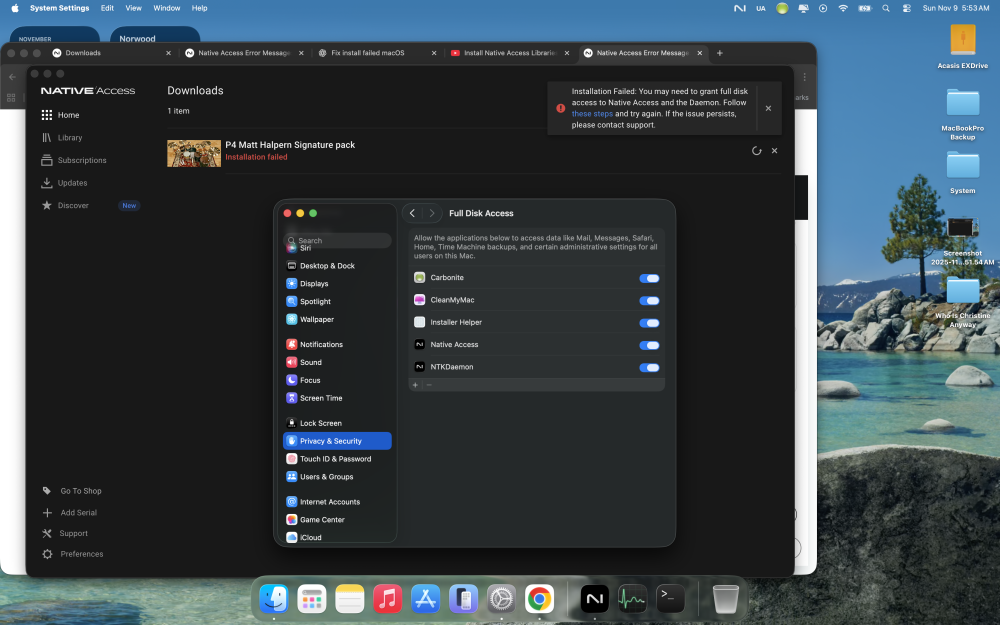This screenshot has width=1000, height=625.
Task: Select Sound settings
Action: pos(337,362)
